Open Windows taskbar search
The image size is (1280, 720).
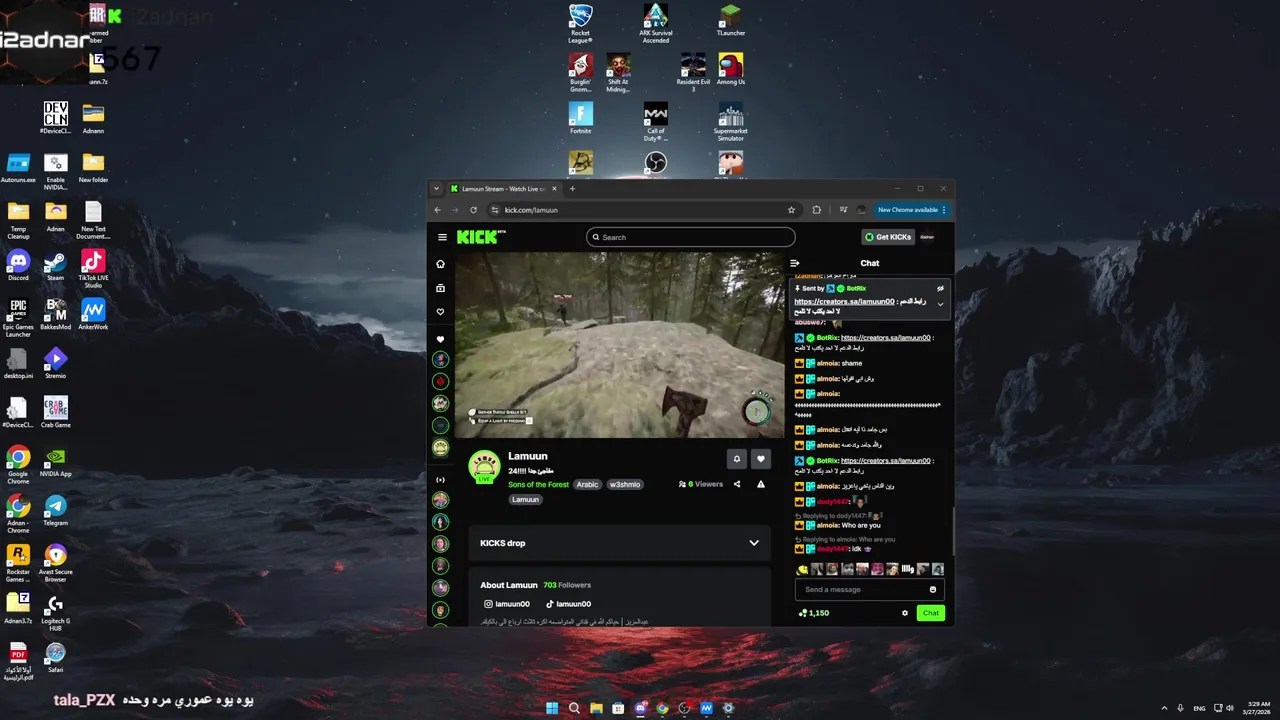(x=574, y=708)
